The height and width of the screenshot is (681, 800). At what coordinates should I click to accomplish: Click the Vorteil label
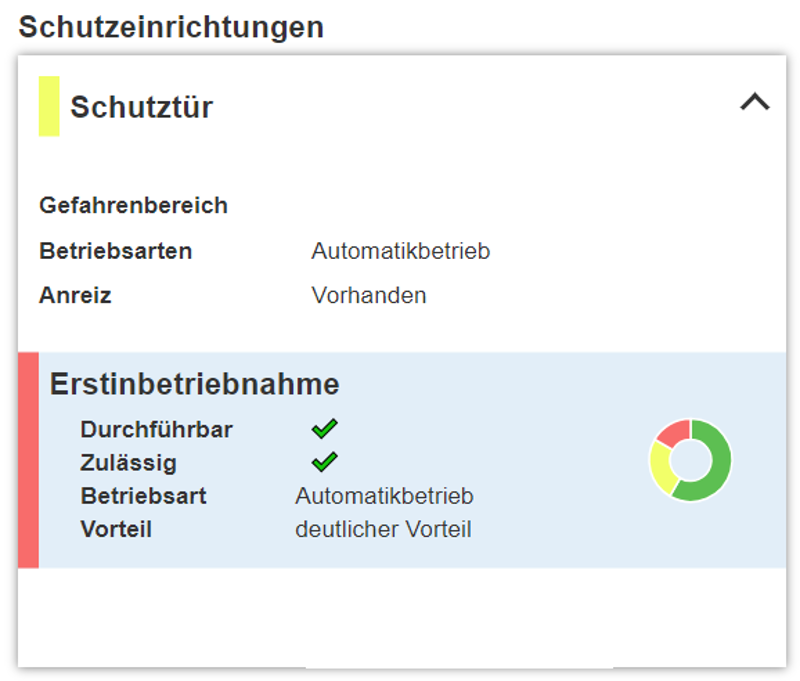click(116, 529)
